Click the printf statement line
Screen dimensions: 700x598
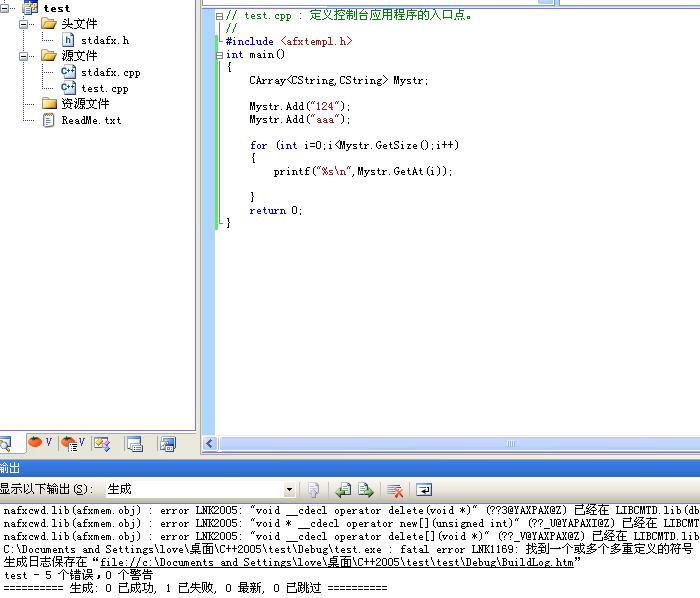[x=362, y=171]
